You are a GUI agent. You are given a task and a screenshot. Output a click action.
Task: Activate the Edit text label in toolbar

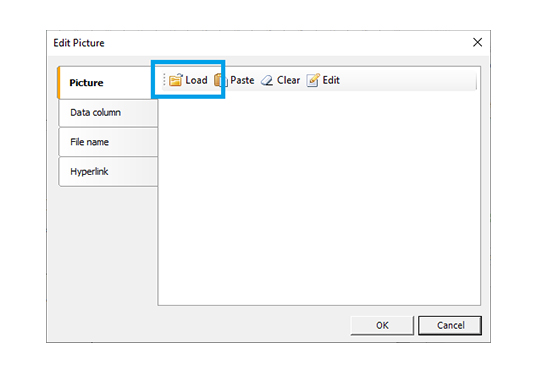[x=331, y=80]
